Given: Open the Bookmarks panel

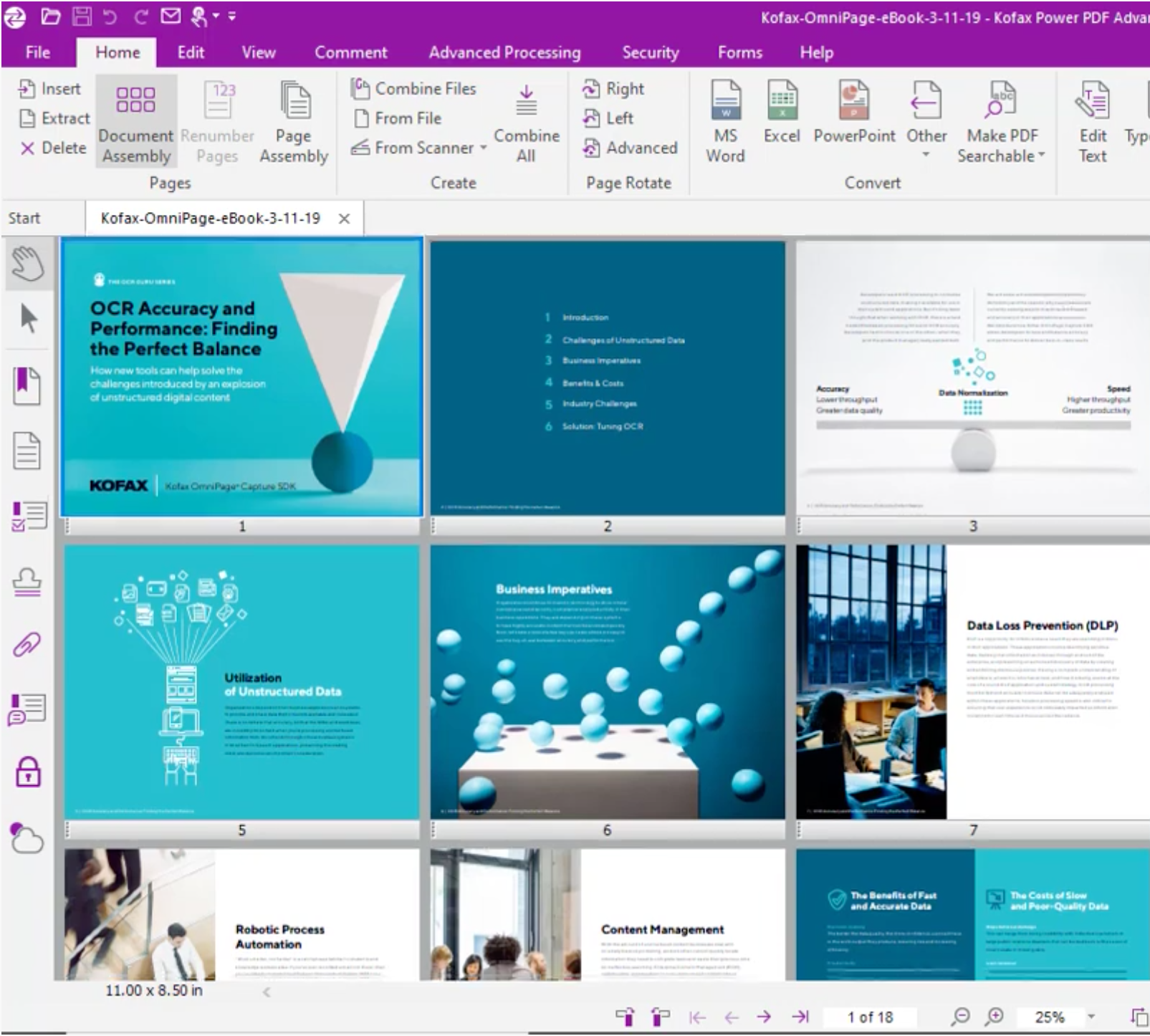Looking at the screenshot, I should tap(27, 385).
